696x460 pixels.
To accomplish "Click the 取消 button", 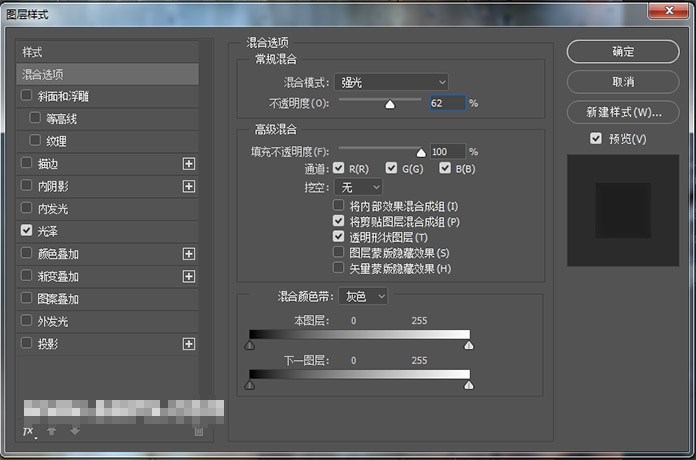I will point(623,82).
